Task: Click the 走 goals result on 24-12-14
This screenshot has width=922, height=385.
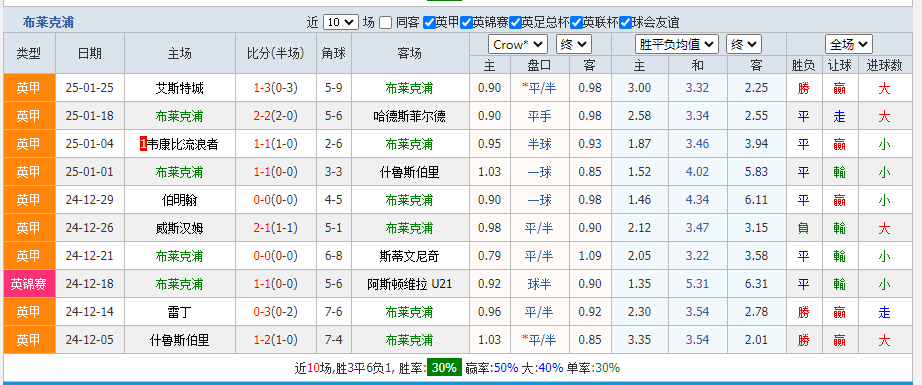Action: coord(884,312)
